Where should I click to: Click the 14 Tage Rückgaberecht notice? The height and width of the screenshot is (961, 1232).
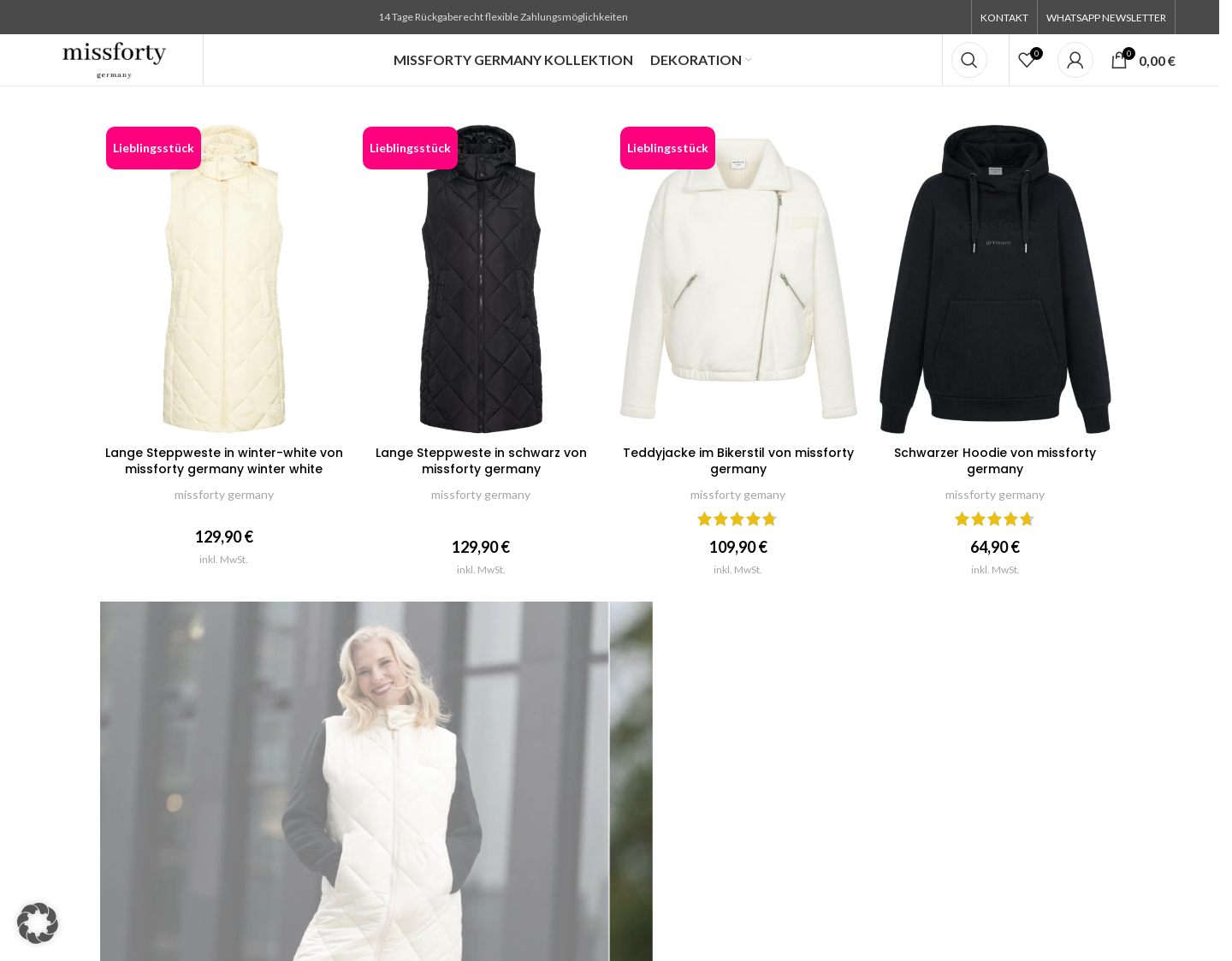(x=503, y=17)
